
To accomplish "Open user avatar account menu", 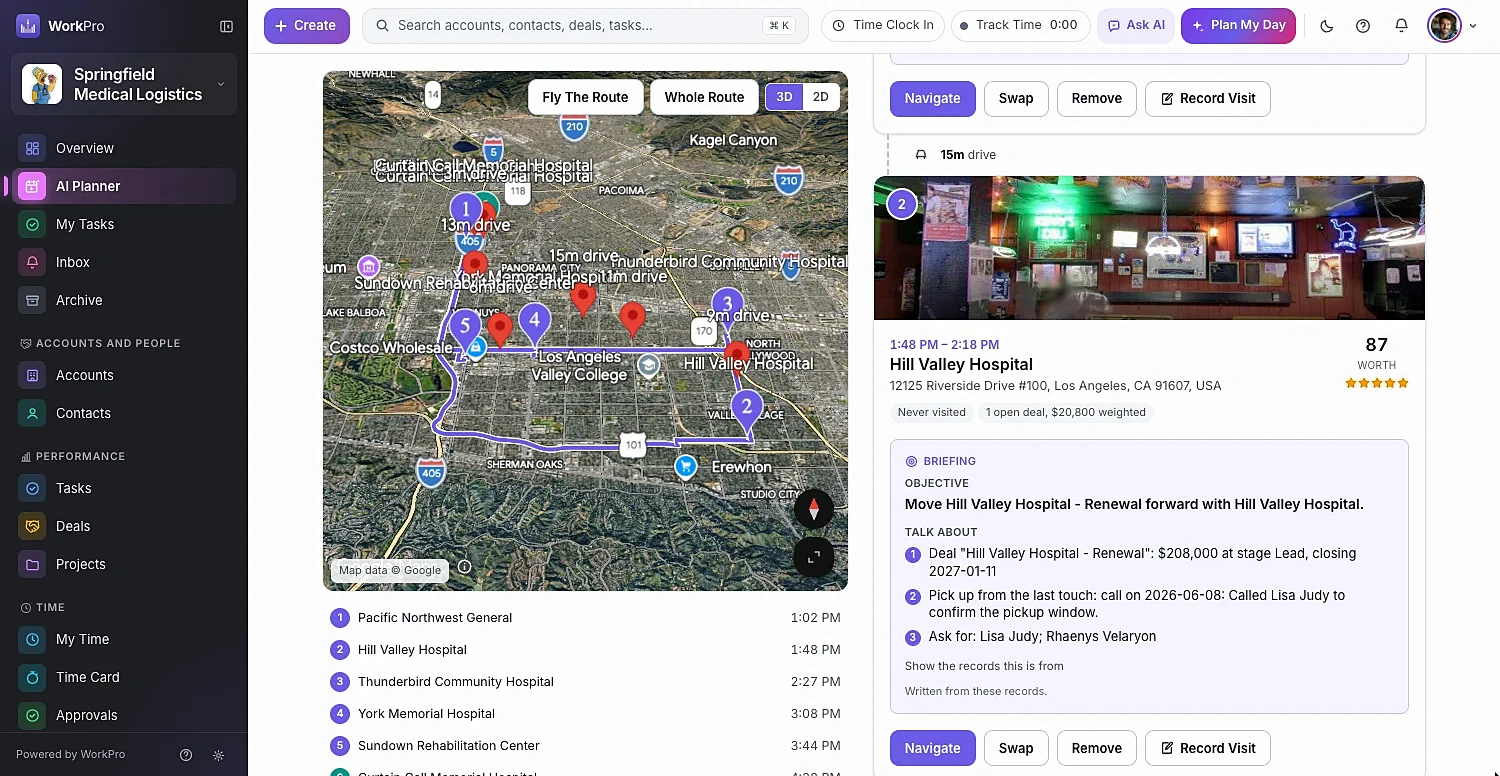I will pos(1452,26).
